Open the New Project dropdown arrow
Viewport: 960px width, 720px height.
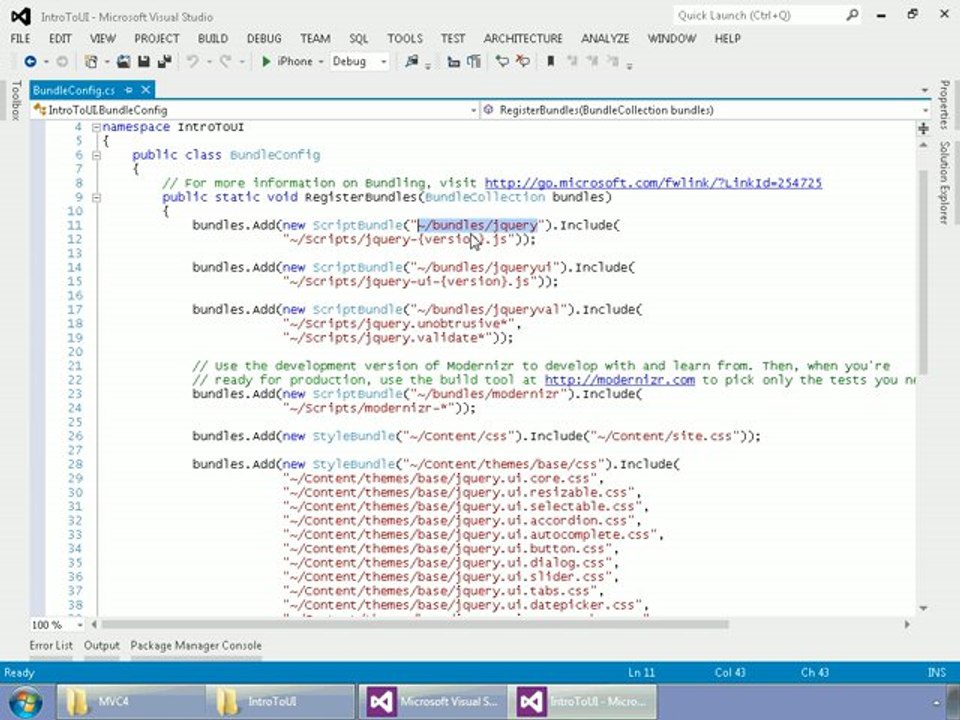107,62
